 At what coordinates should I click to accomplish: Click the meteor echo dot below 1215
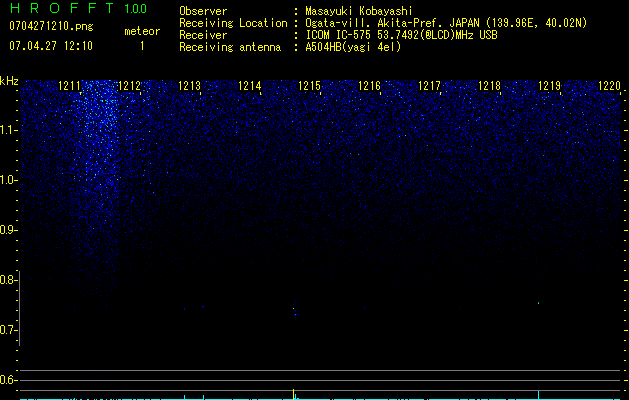295,311
